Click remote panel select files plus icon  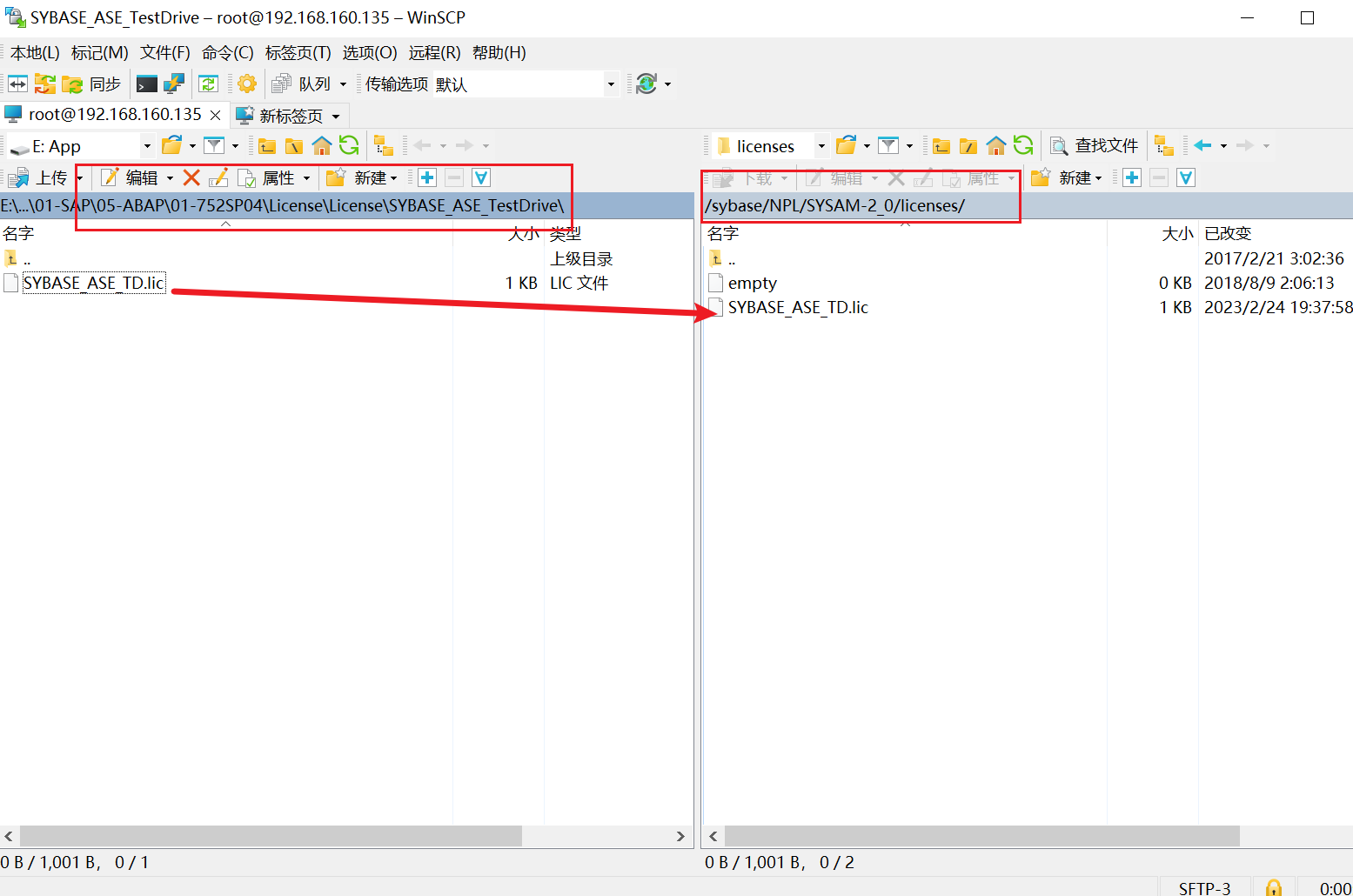pyautogui.click(x=1131, y=177)
